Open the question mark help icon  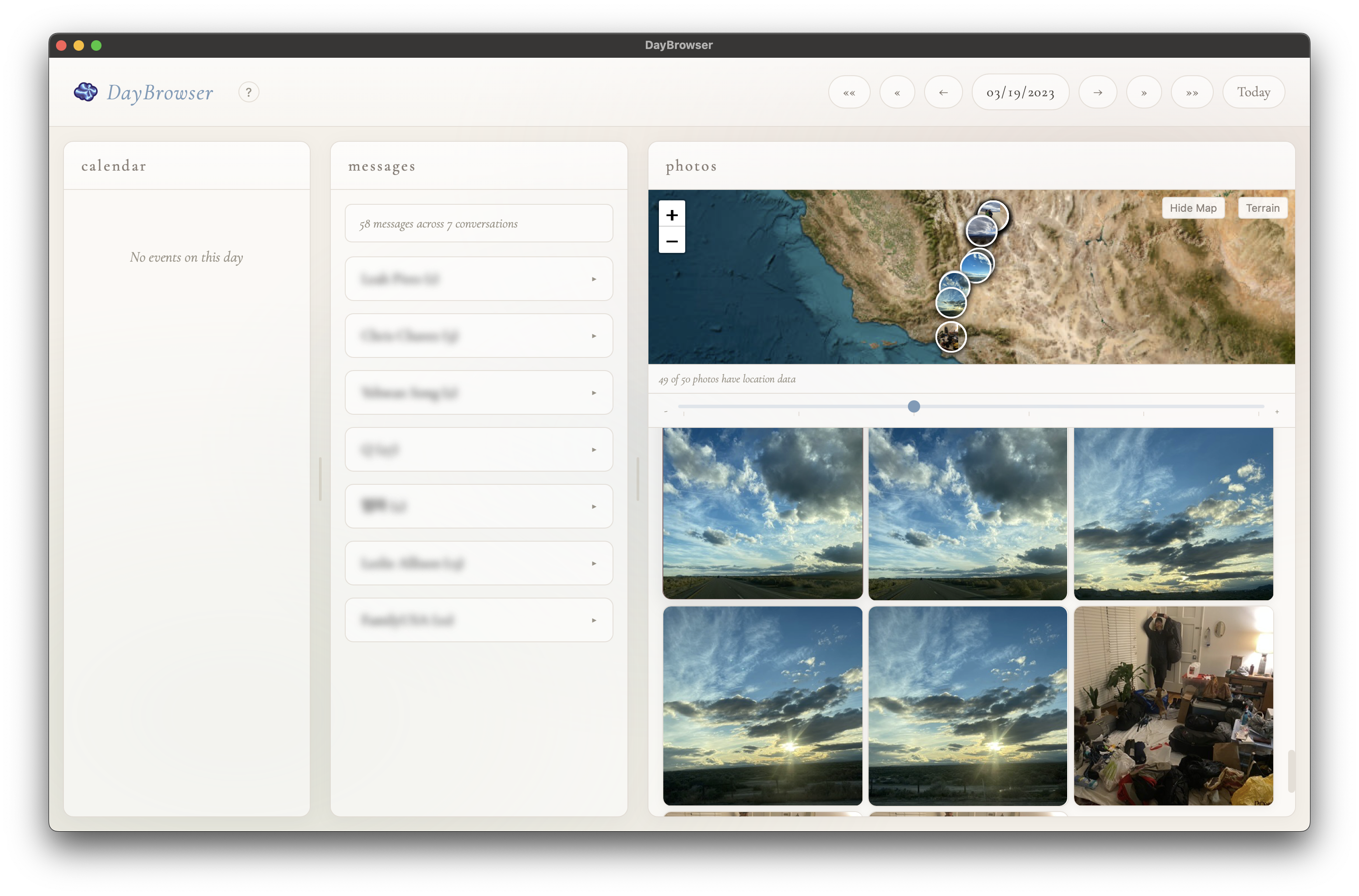point(249,92)
